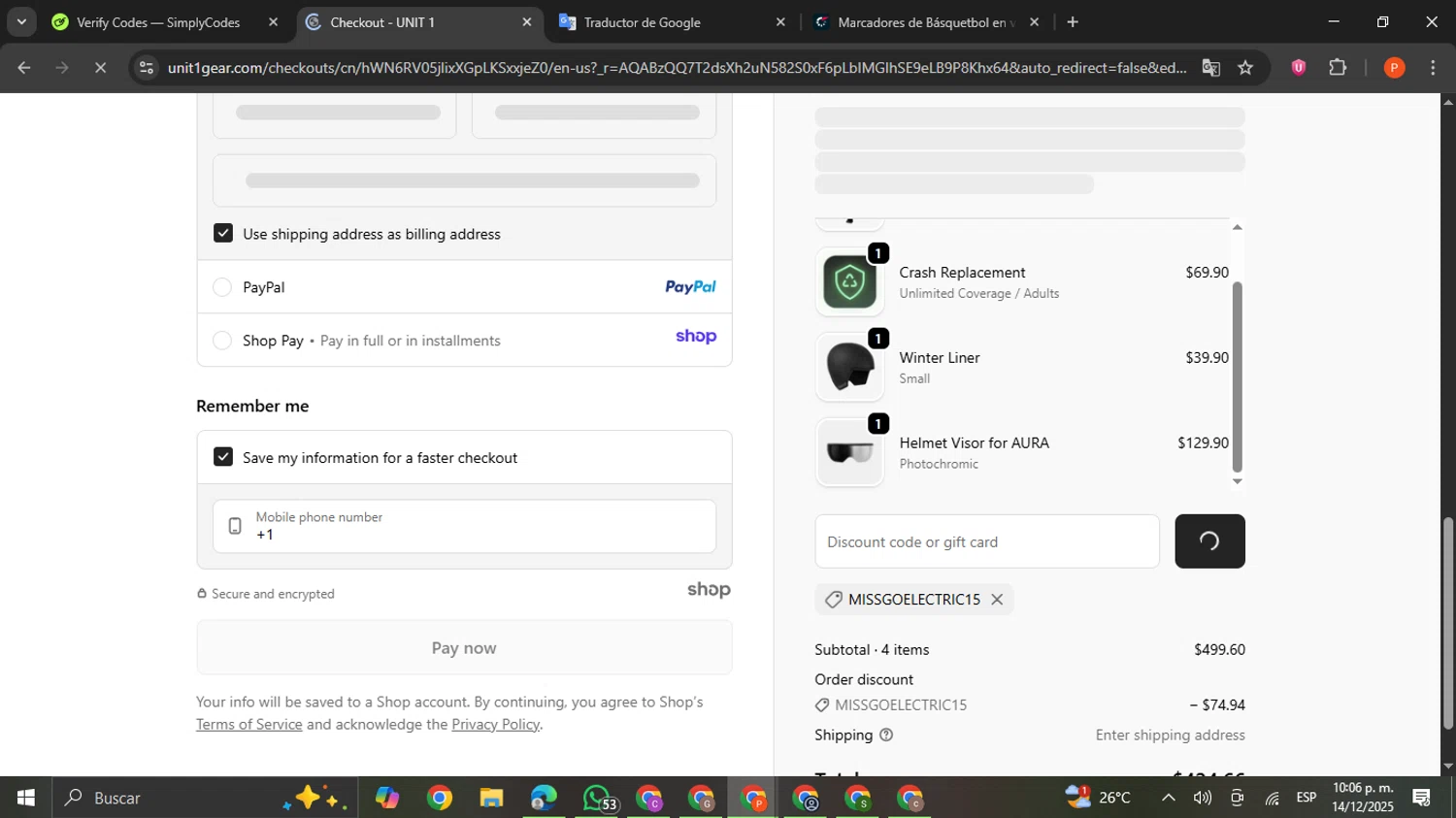
Task: Open the Chrome three-dot menu
Action: click(x=1433, y=68)
